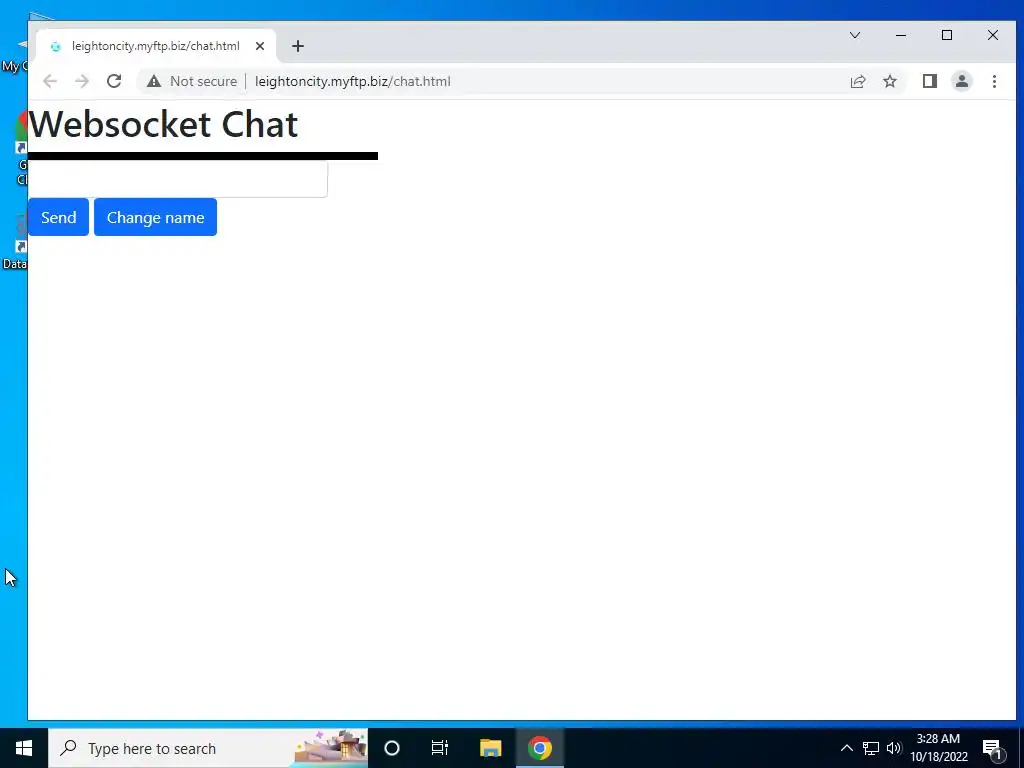Close the leightoncity chat tab
This screenshot has height=768, width=1024.
click(260, 46)
